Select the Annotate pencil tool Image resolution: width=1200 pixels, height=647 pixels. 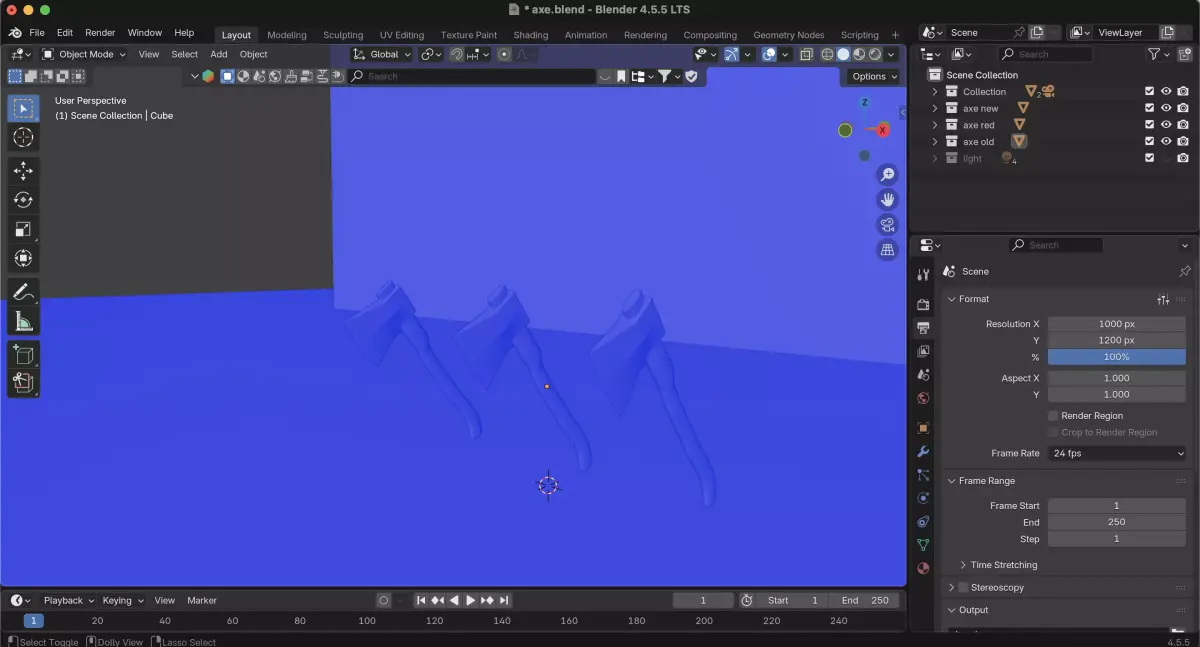pyautogui.click(x=23, y=292)
